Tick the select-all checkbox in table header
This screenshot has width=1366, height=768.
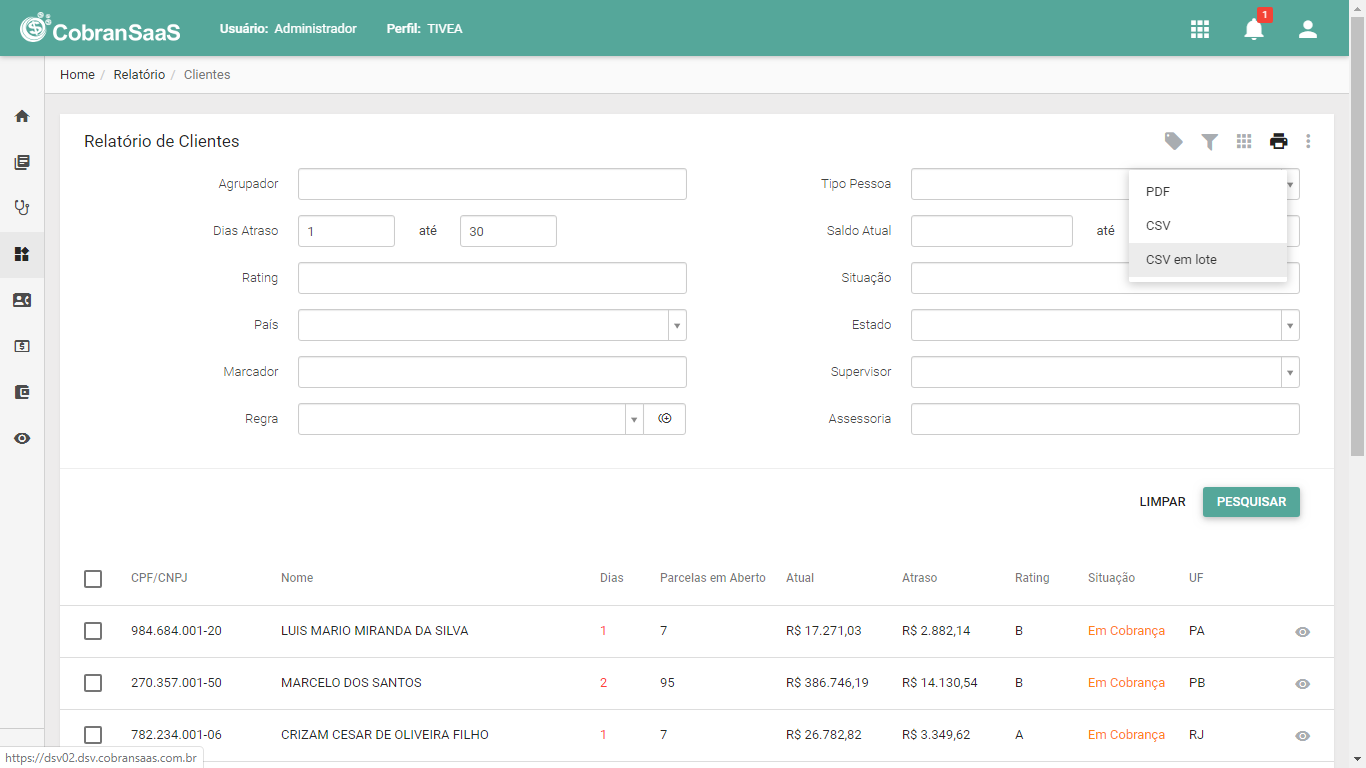click(x=93, y=579)
